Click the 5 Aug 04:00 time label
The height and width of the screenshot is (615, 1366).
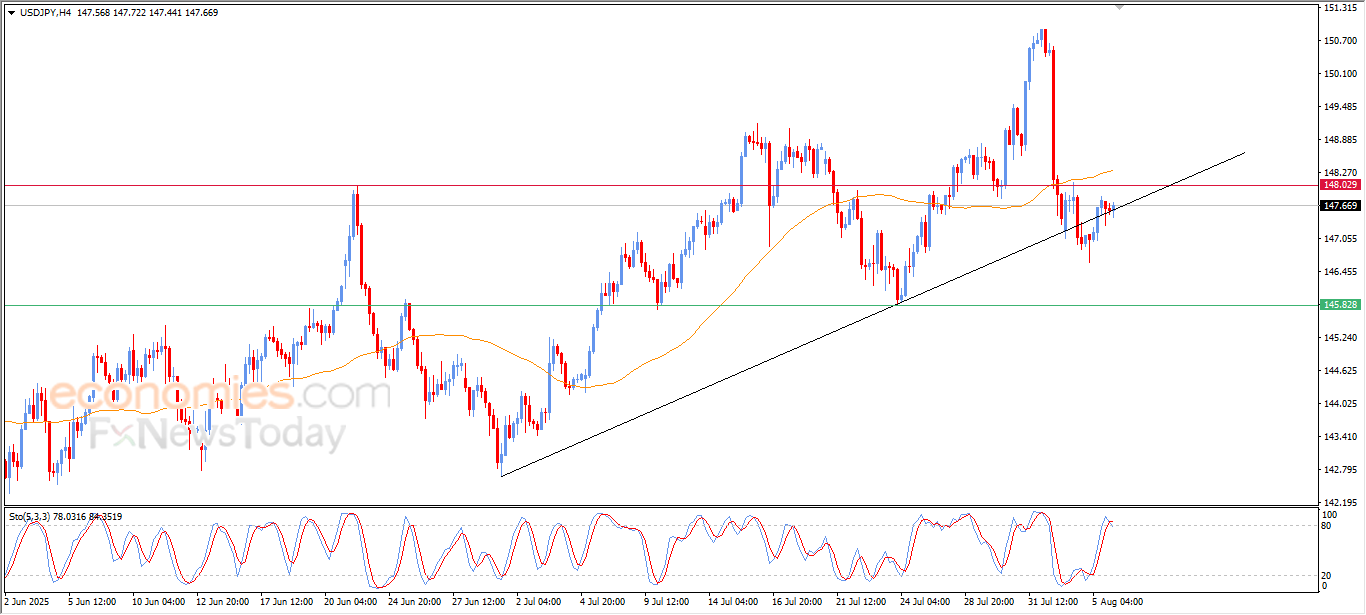point(1120,603)
